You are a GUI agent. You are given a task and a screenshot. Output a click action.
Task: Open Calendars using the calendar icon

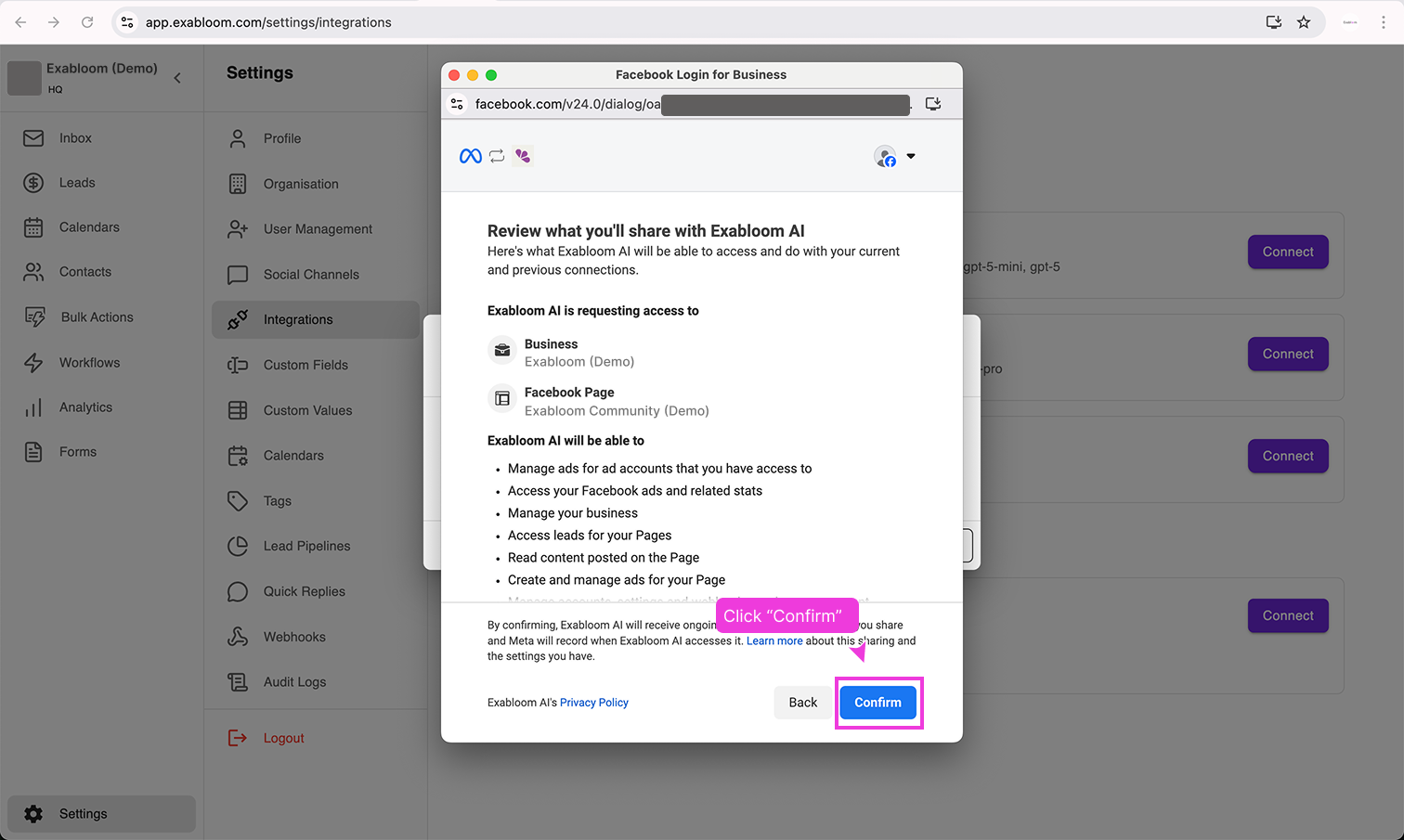point(33,226)
